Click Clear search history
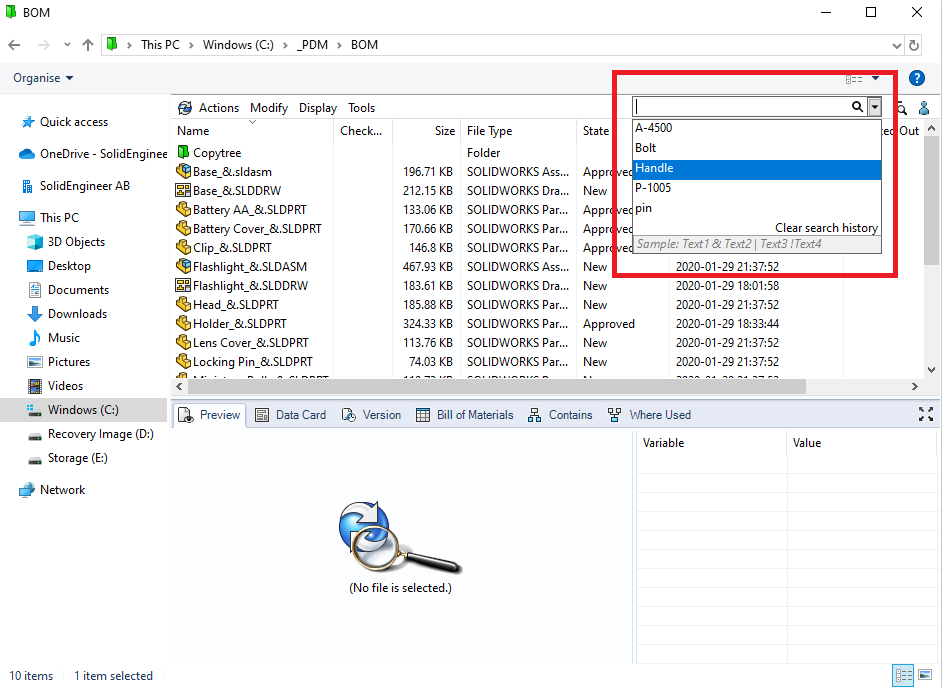 (x=826, y=228)
